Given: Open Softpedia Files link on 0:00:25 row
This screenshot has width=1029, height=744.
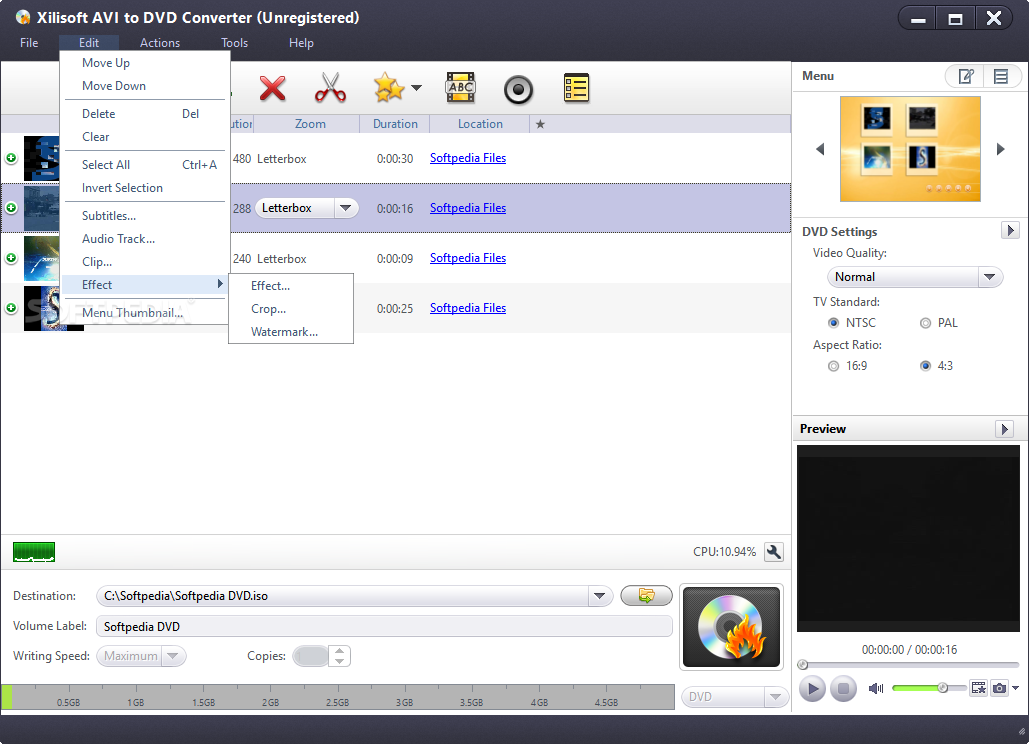Looking at the screenshot, I should (468, 308).
